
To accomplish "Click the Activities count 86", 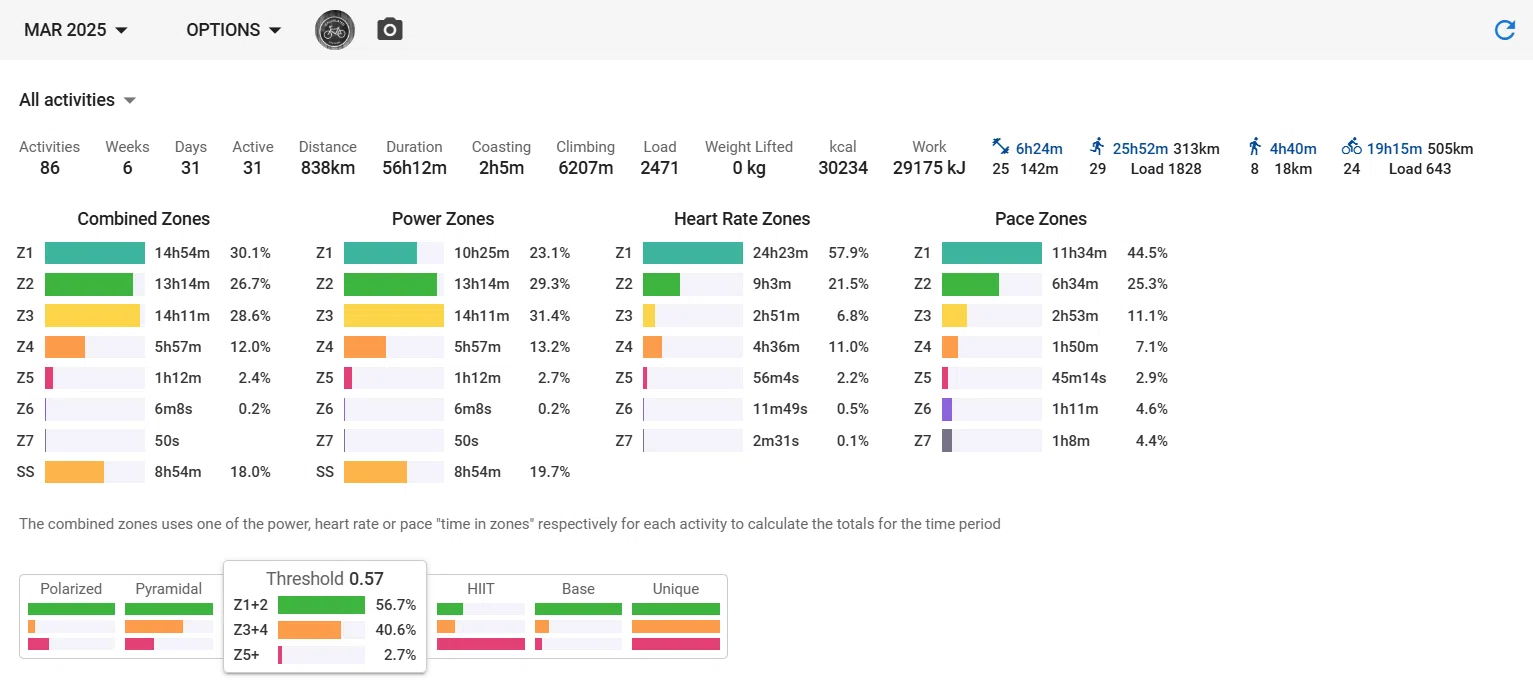I will pos(50,168).
